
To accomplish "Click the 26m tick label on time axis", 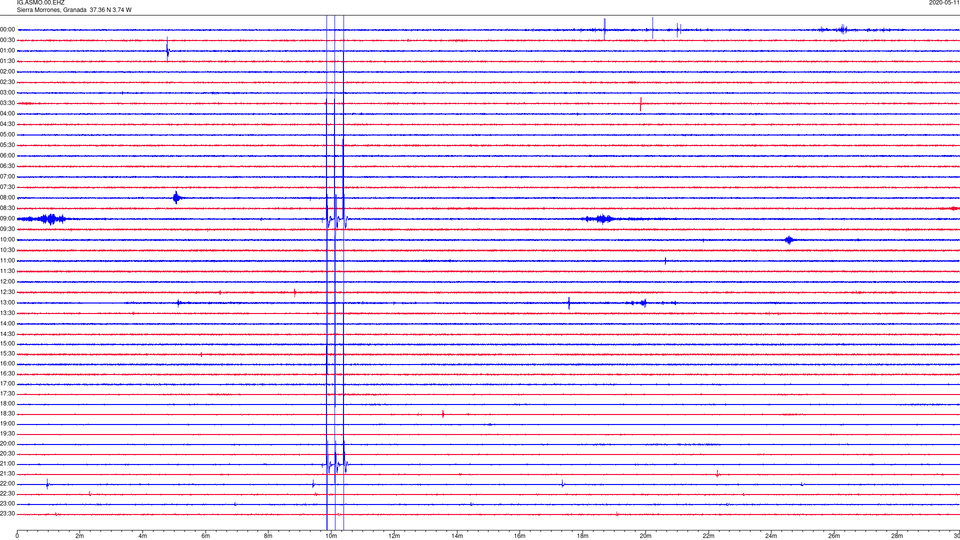I will (x=834, y=536).
